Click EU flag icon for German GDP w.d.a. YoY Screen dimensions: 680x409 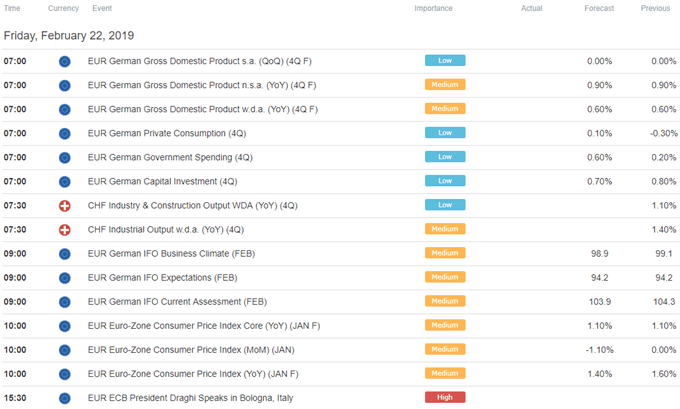click(x=65, y=110)
